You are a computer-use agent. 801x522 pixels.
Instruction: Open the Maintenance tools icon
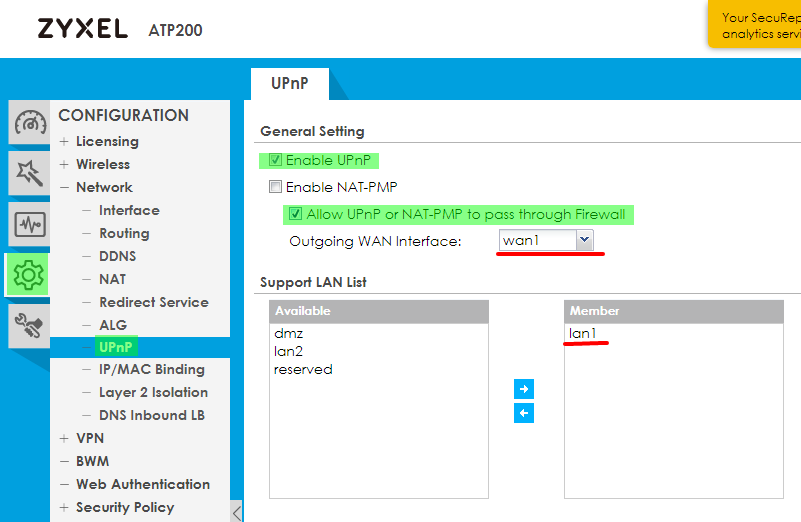point(29,323)
